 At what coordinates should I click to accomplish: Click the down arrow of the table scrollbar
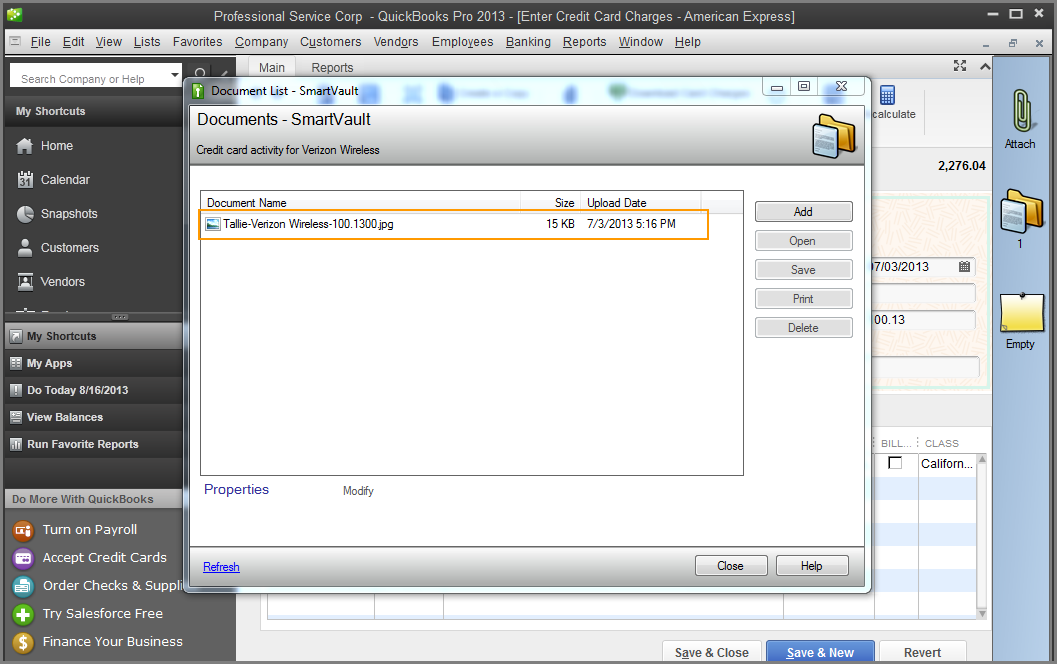(x=982, y=613)
